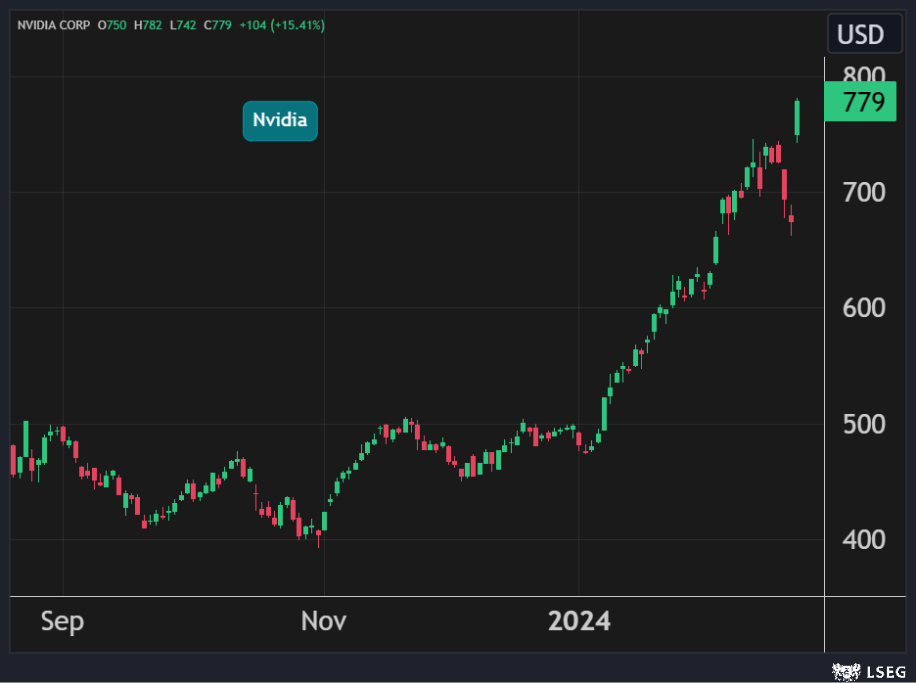
Task: Click the 800 price axis label
Action: click(863, 76)
